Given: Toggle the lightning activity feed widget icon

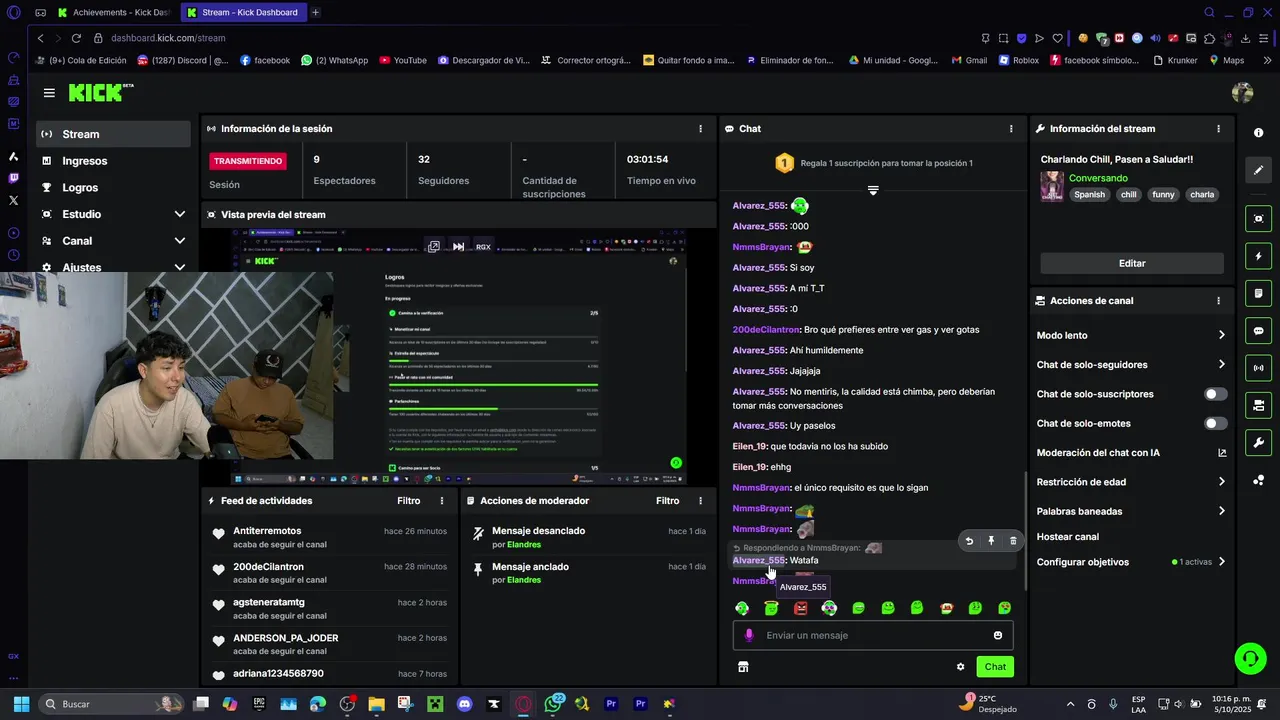Looking at the screenshot, I should (1258, 256).
